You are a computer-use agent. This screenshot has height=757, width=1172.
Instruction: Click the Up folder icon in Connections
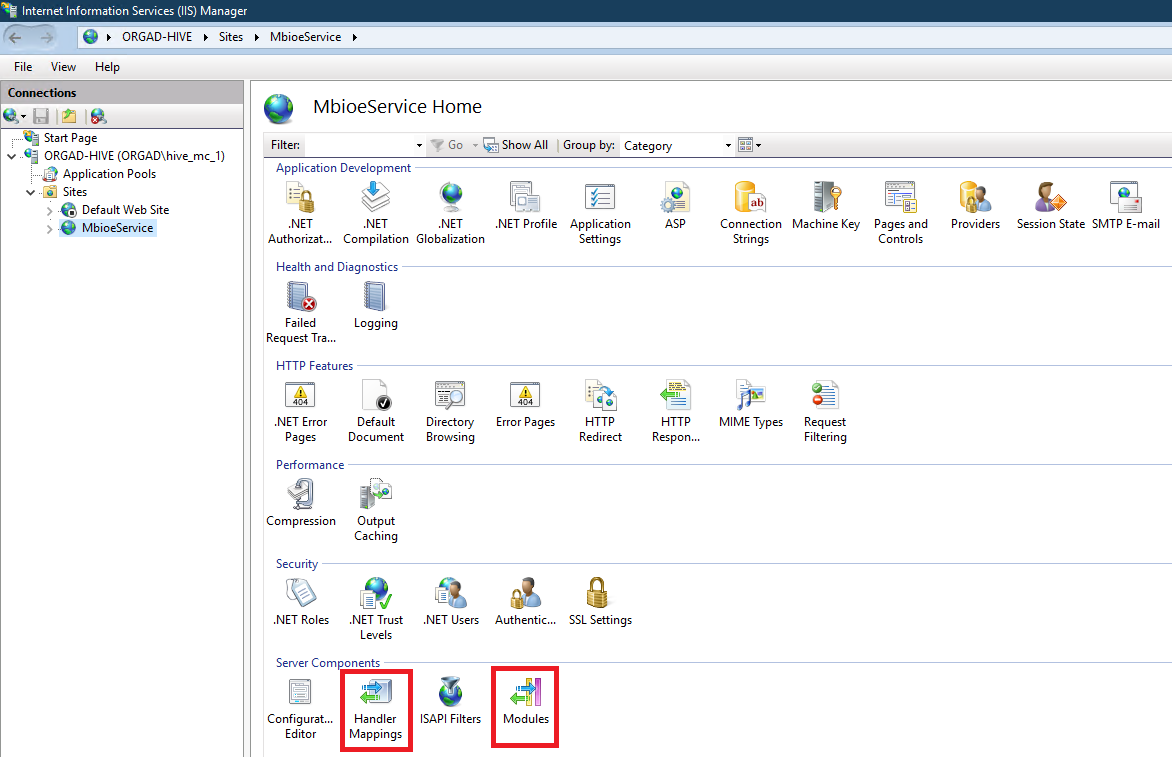pos(70,116)
